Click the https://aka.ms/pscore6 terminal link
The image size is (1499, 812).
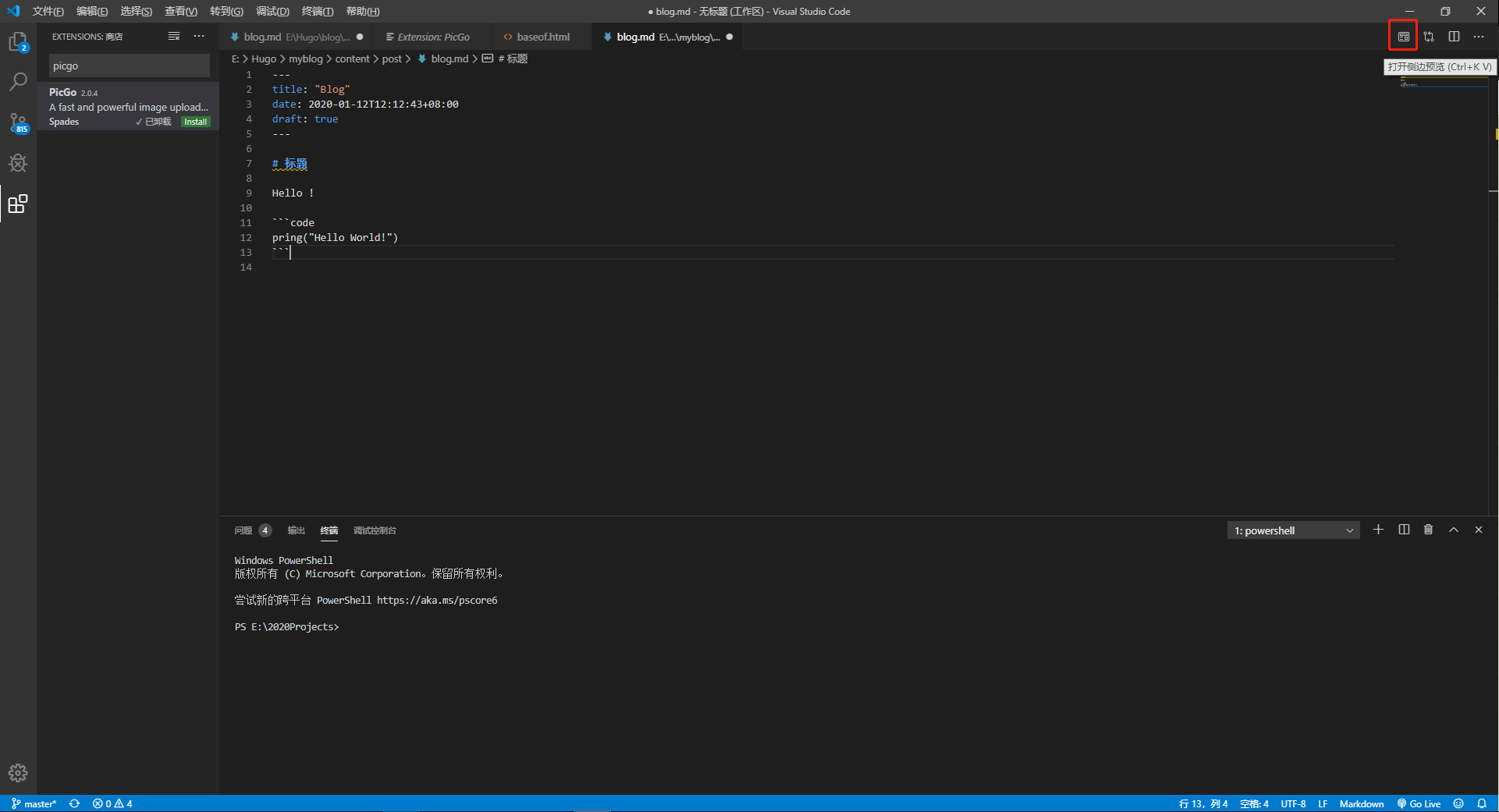coord(437,601)
